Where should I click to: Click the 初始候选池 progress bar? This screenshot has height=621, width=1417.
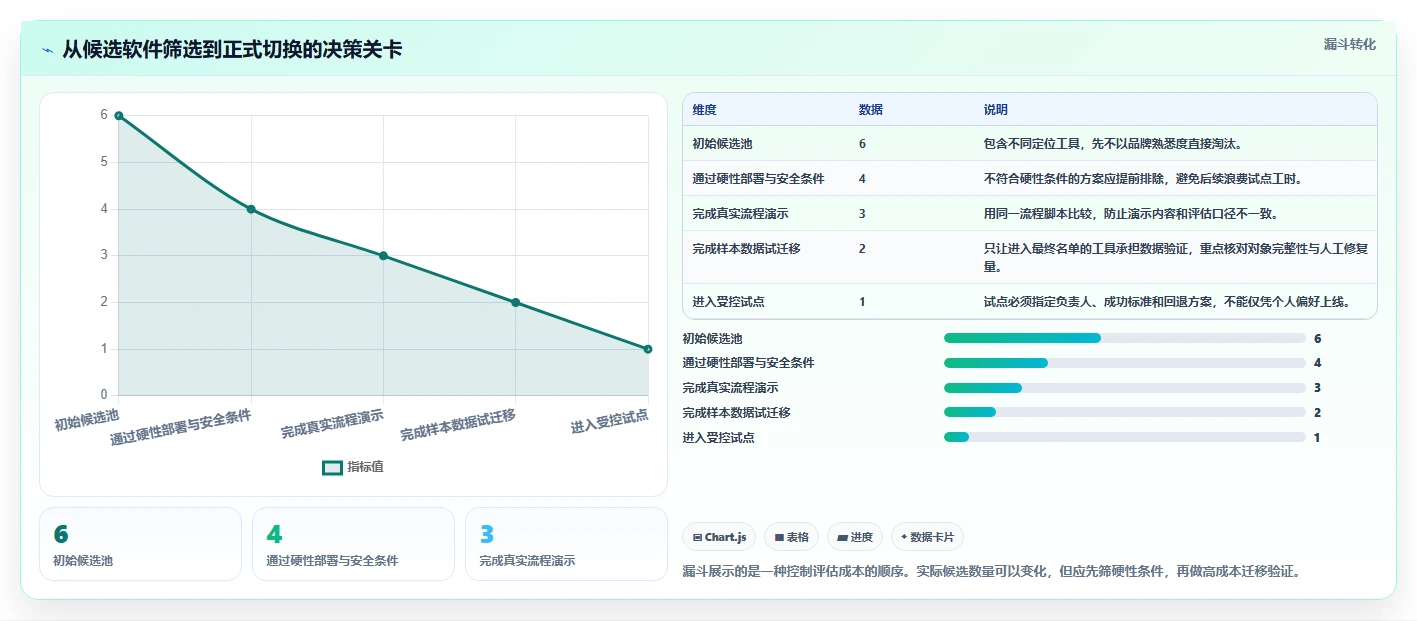[1125, 338]
